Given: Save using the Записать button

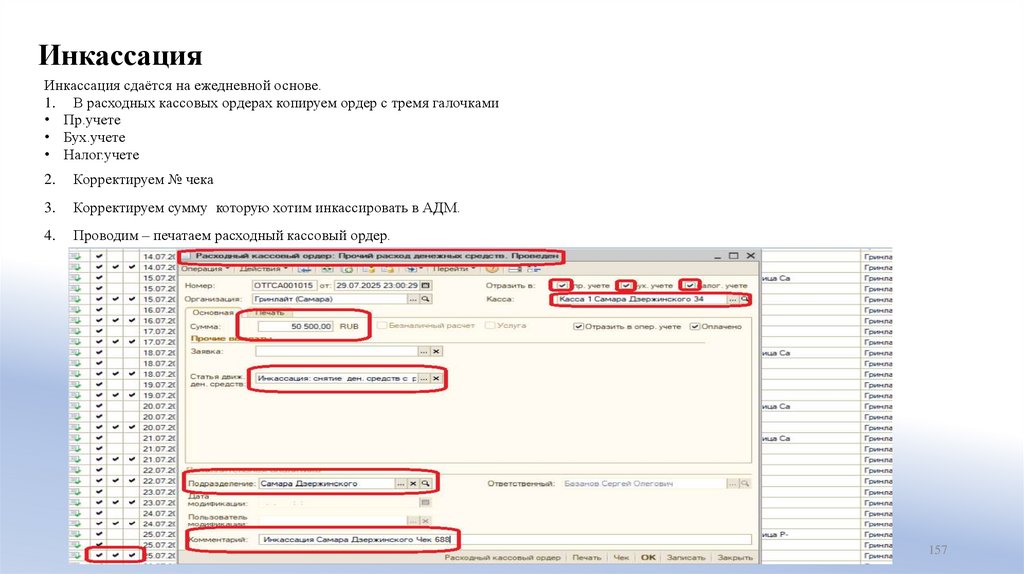Looking at the screenshot, I should [x=686, y=558].
